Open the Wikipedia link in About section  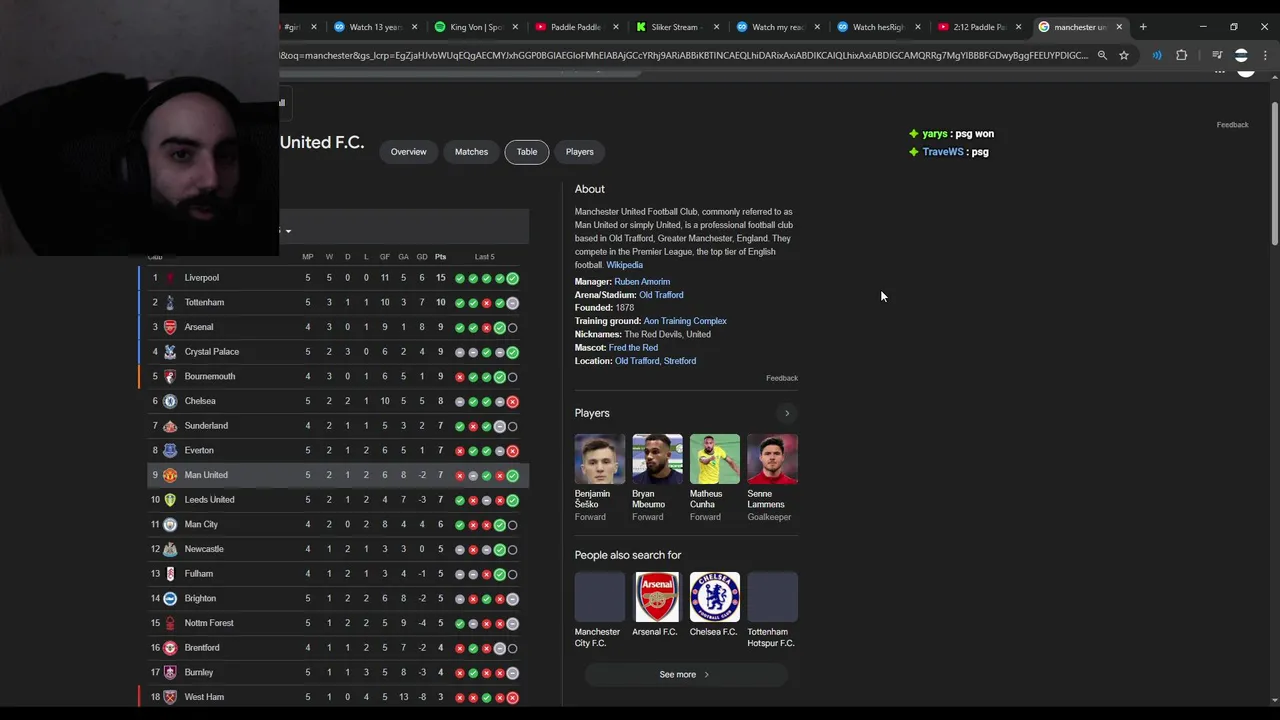pyautogui.click(x=624, y=265)
